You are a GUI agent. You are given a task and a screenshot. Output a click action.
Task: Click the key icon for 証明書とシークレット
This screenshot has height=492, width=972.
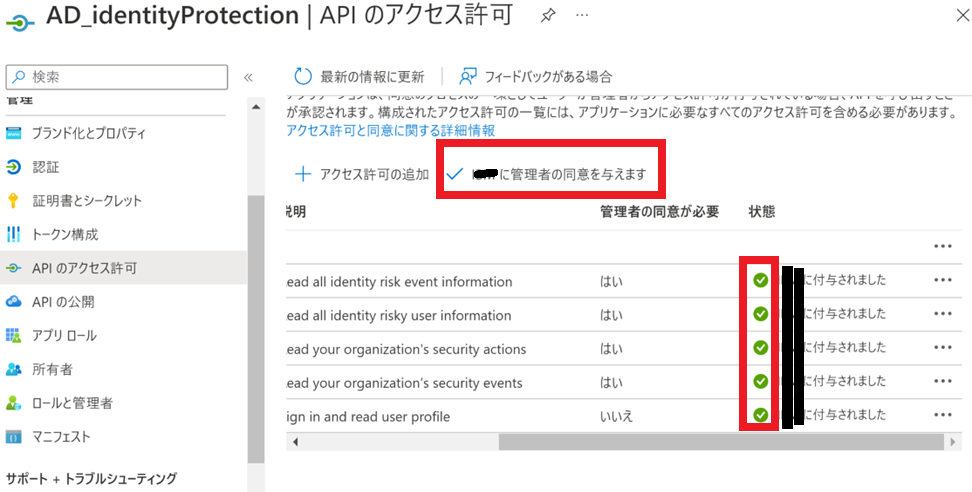tap(13, 200)
